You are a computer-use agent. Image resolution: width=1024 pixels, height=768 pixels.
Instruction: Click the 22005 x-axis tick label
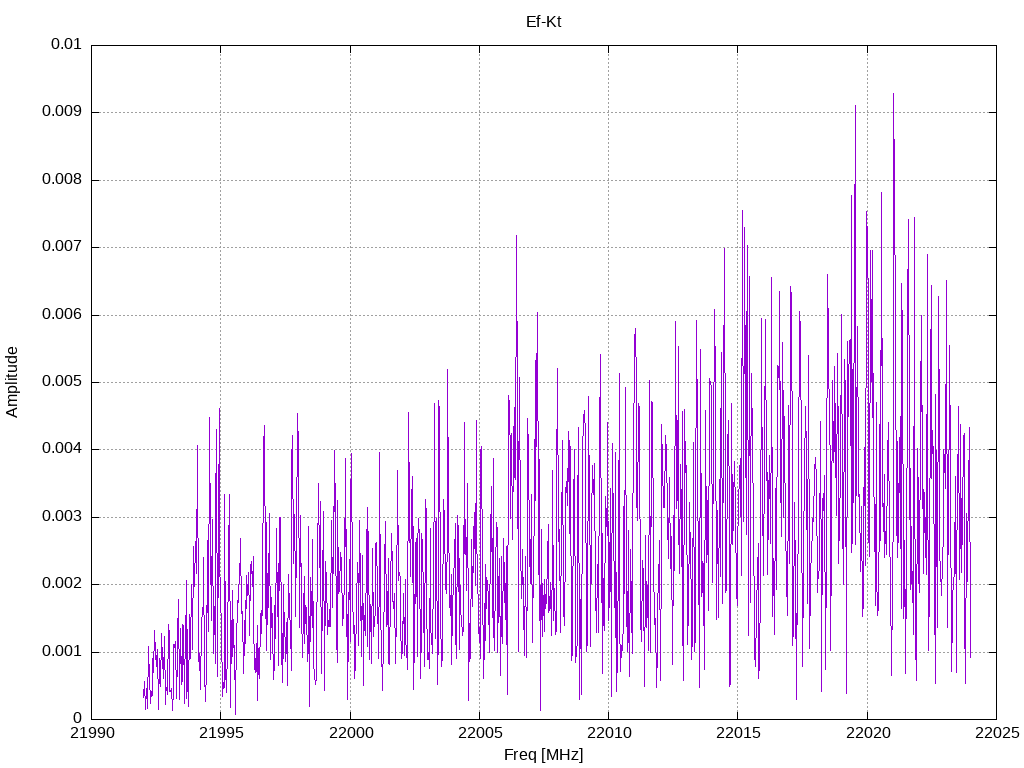click(479, 733)
